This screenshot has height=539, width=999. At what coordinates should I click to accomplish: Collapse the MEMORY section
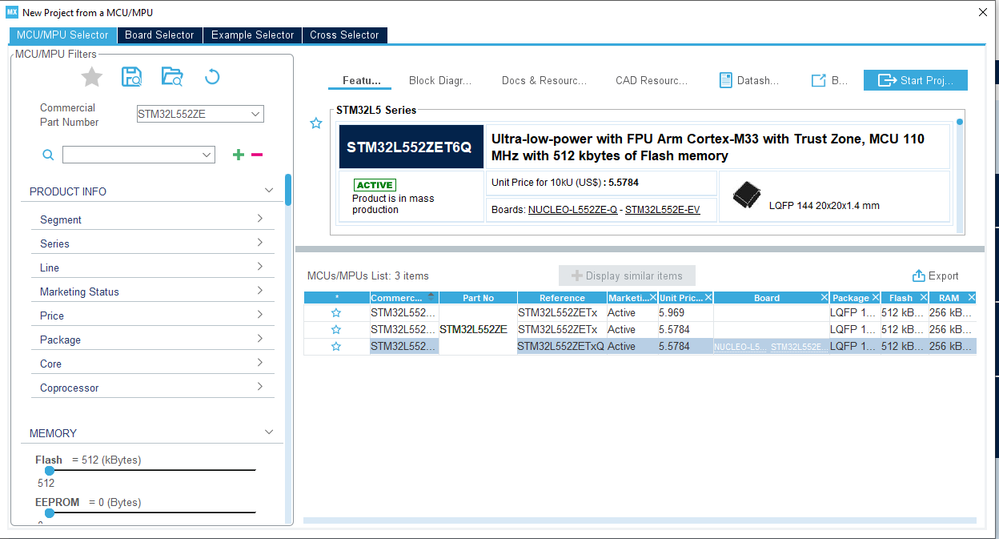[269, 432]
